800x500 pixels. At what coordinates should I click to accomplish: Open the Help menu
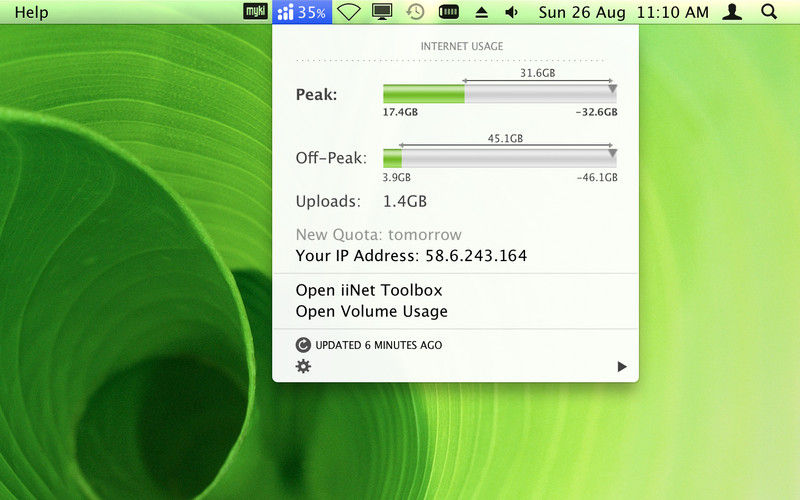pyautogui.click(x=31, y=12)
